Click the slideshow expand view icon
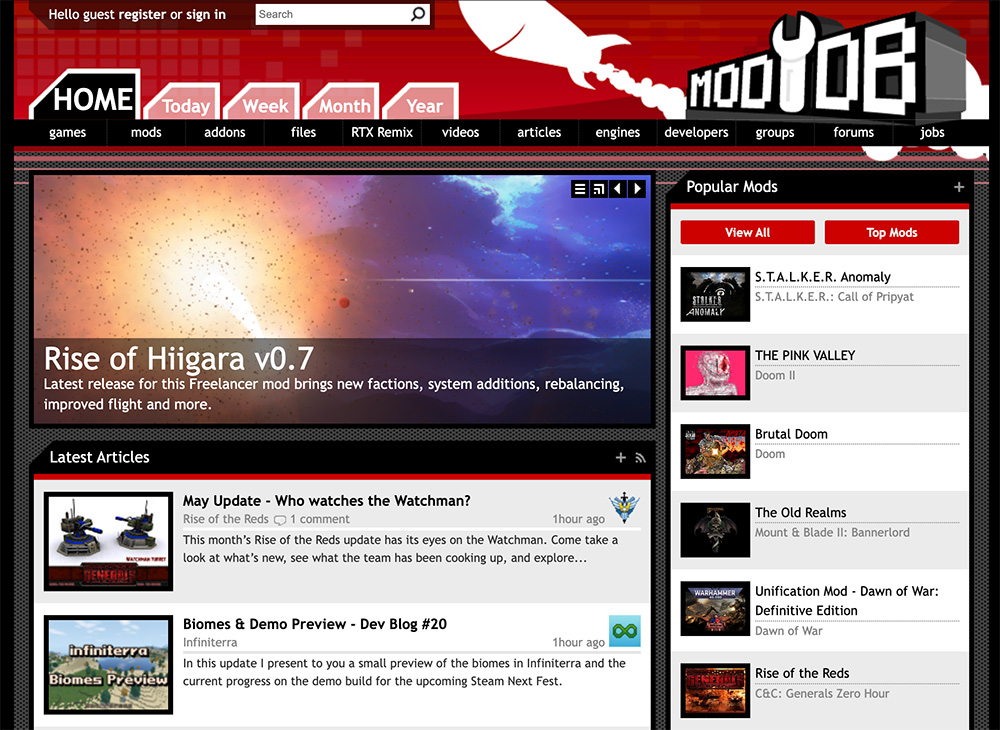Image resolution: width=1000 pixels, height=730 pixels. pos(599,189)
